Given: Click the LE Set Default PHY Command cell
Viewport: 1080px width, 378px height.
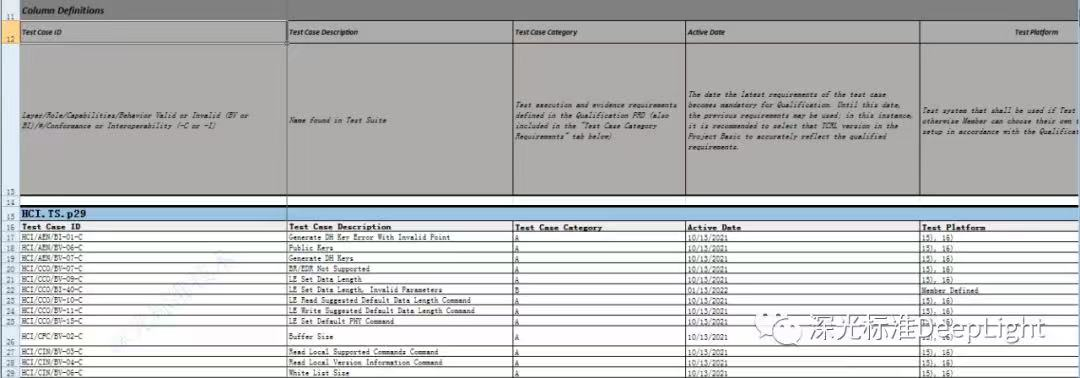Looking at the screenshot, I should point(400,322).
